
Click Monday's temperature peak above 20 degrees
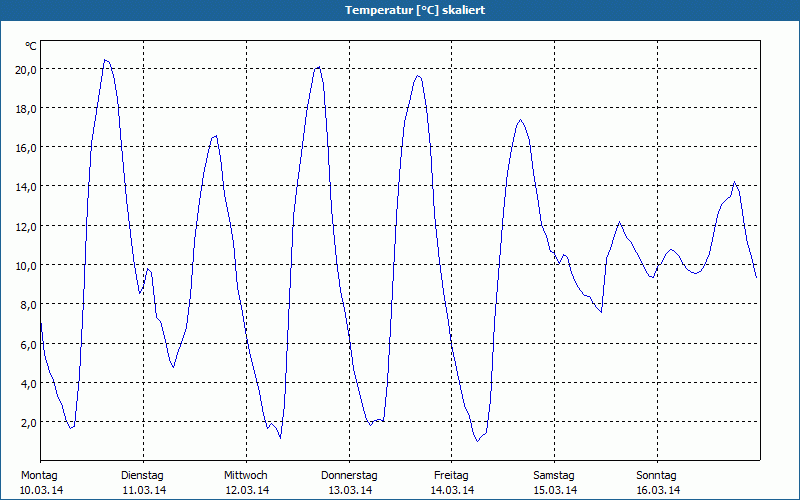pos(105,60)
